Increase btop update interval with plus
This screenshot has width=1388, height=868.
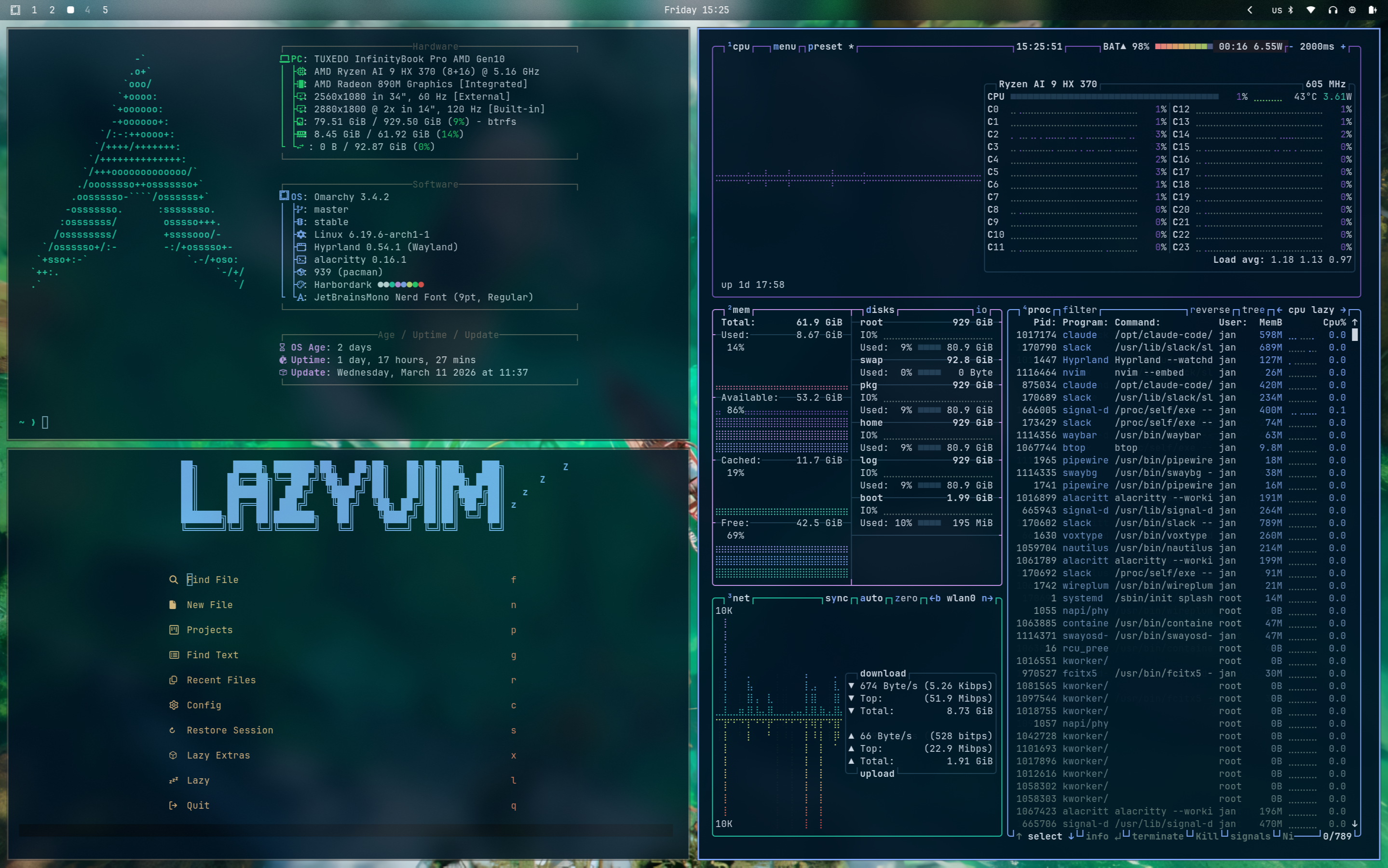tap(1343, 46)
